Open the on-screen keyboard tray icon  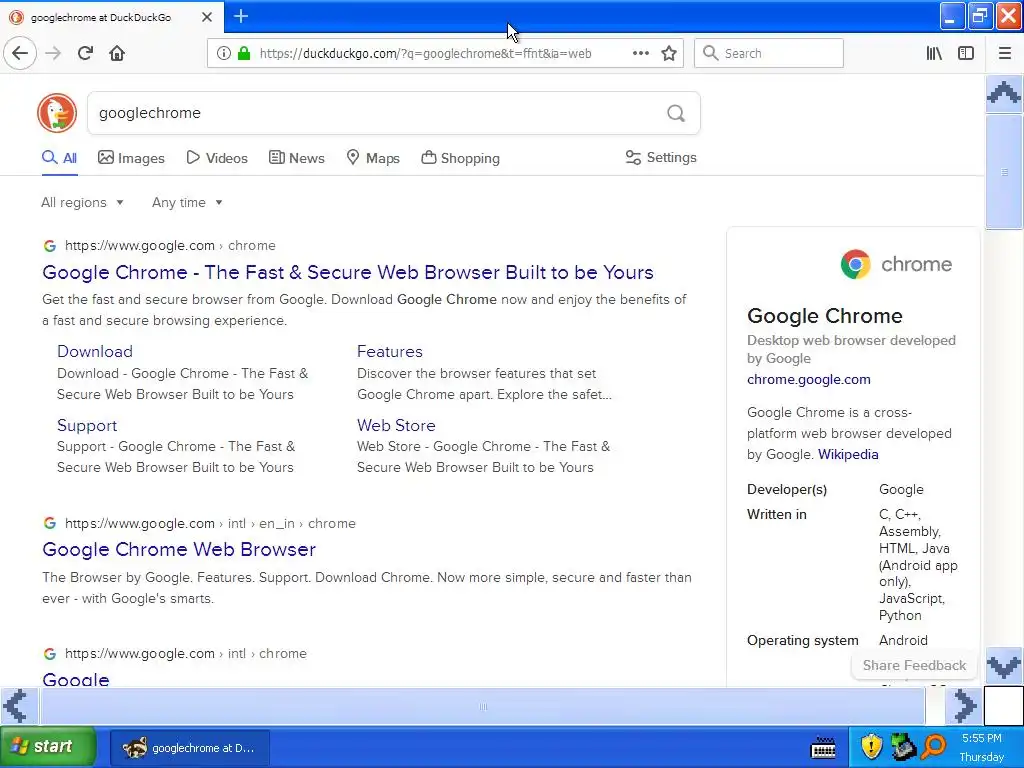[x=823, y=746]
